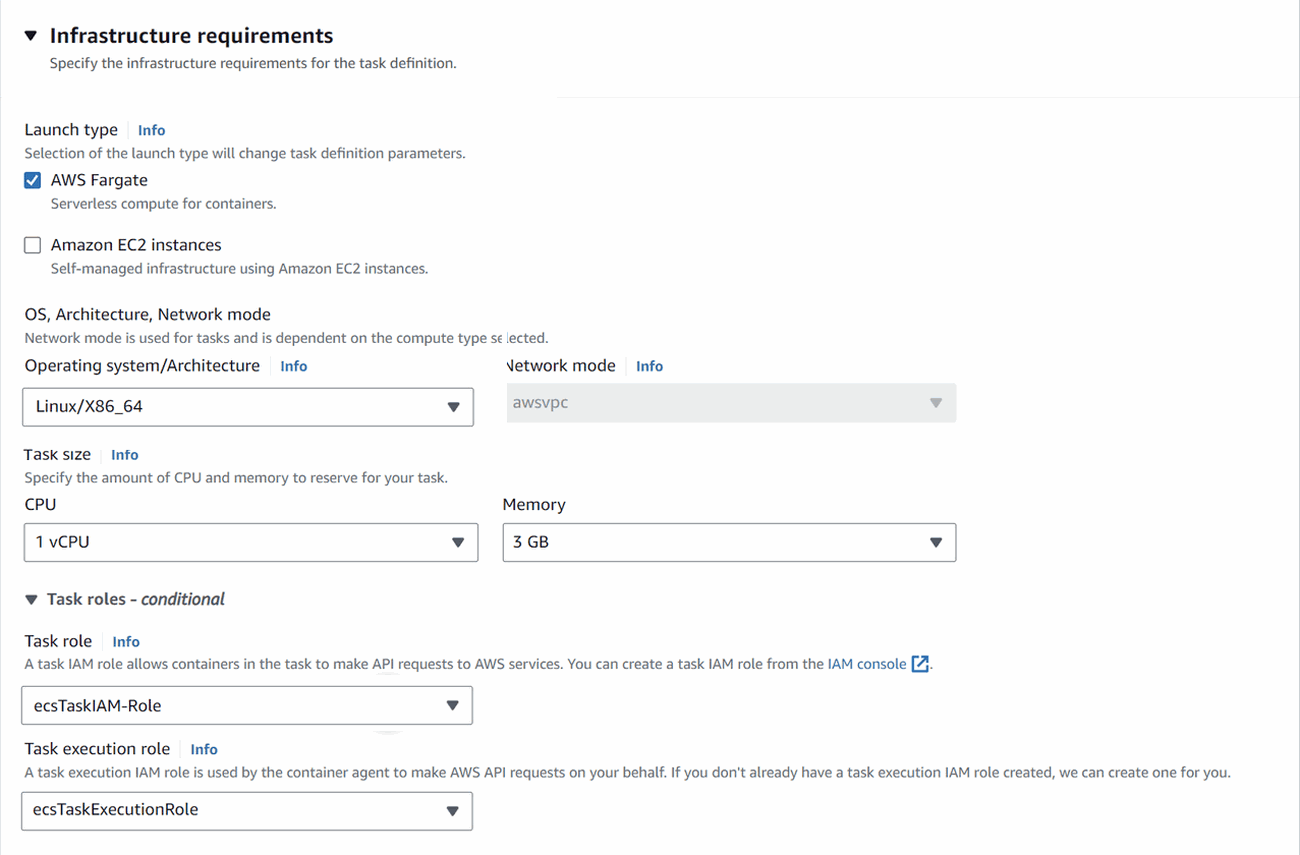1300x855 pixels.
Task: Click Info link beside Task execution role
Action: (203, 749)
